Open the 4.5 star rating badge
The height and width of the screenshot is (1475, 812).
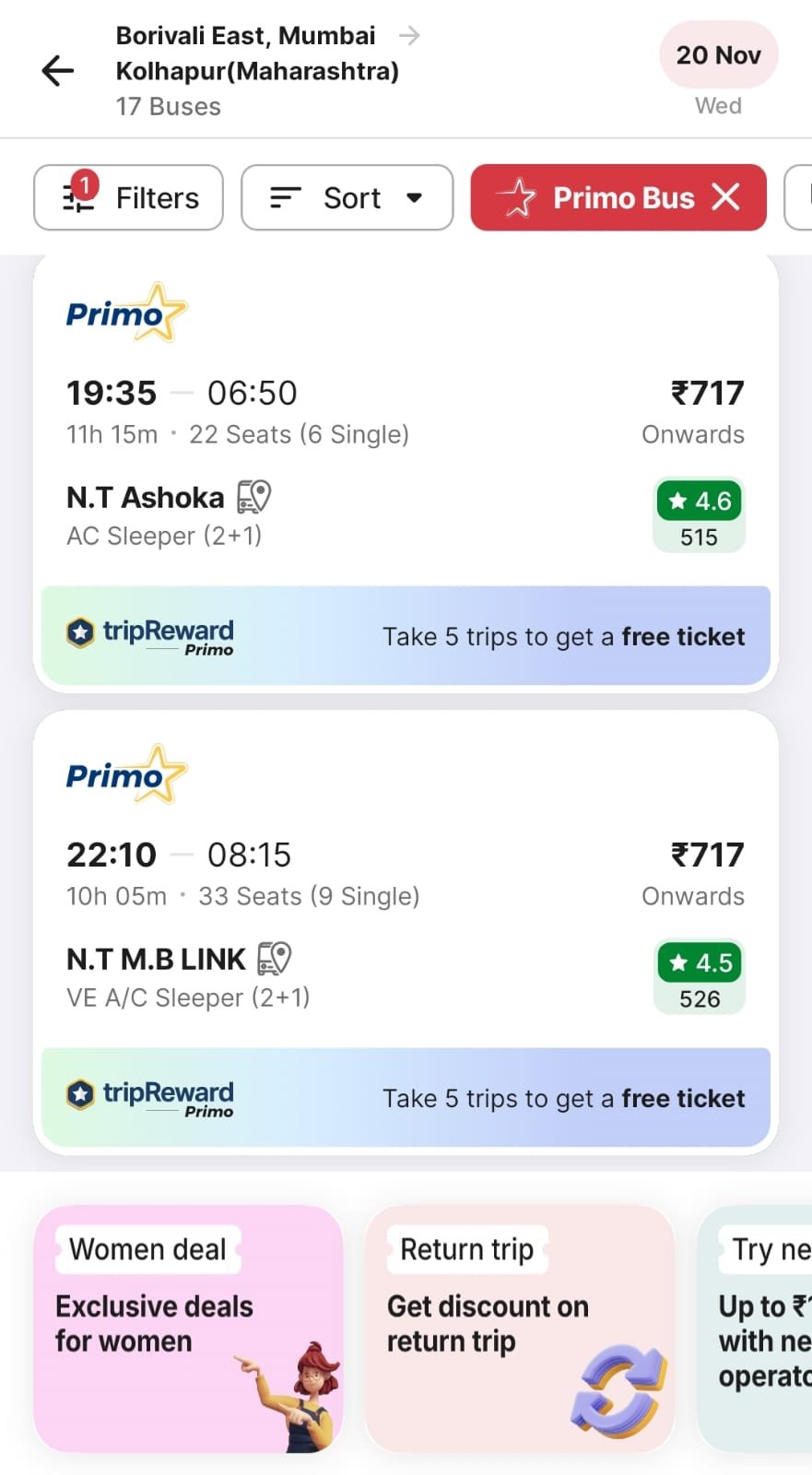(x=700, y=963)
